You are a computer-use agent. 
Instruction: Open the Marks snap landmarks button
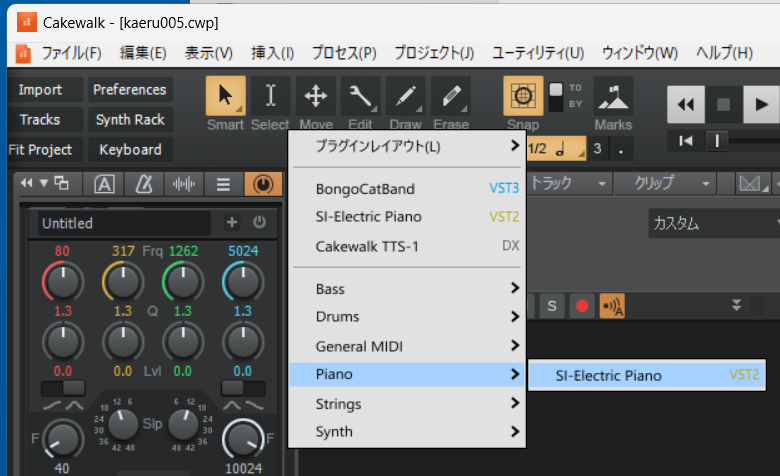coord(613,96)
